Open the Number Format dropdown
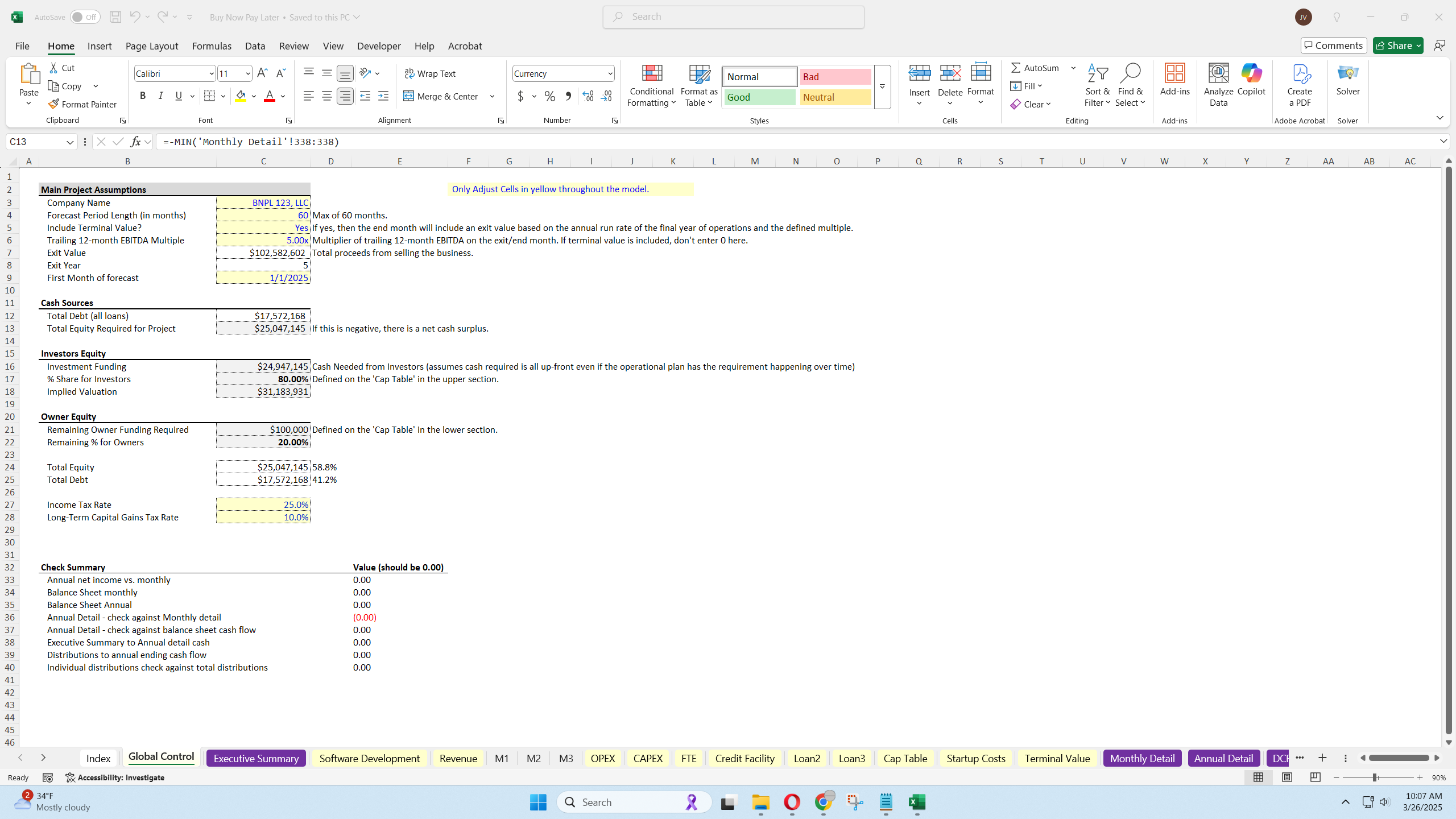1456x819 pixels. point(610,73)
